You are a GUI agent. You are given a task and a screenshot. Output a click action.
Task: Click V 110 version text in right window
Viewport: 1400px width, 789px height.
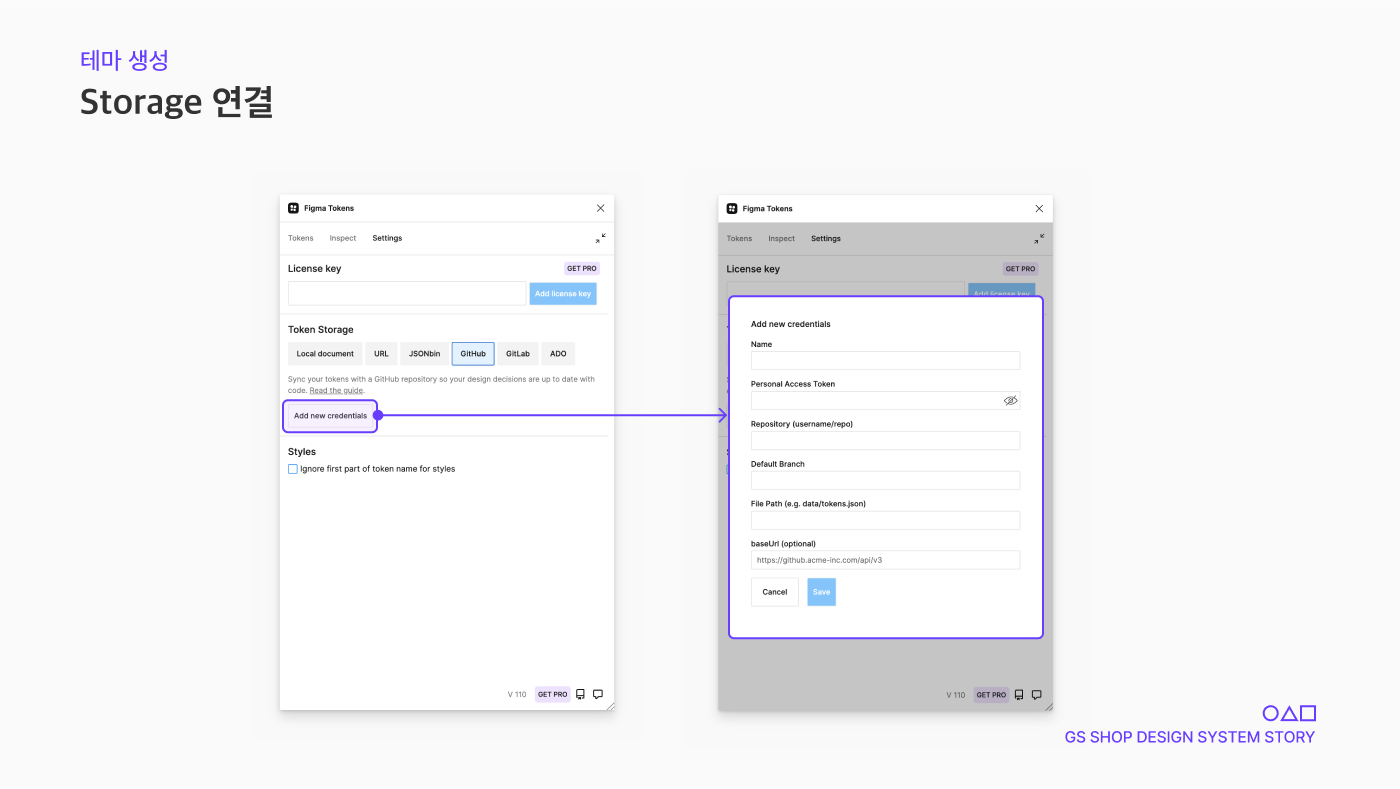click(x=956, y=694)
